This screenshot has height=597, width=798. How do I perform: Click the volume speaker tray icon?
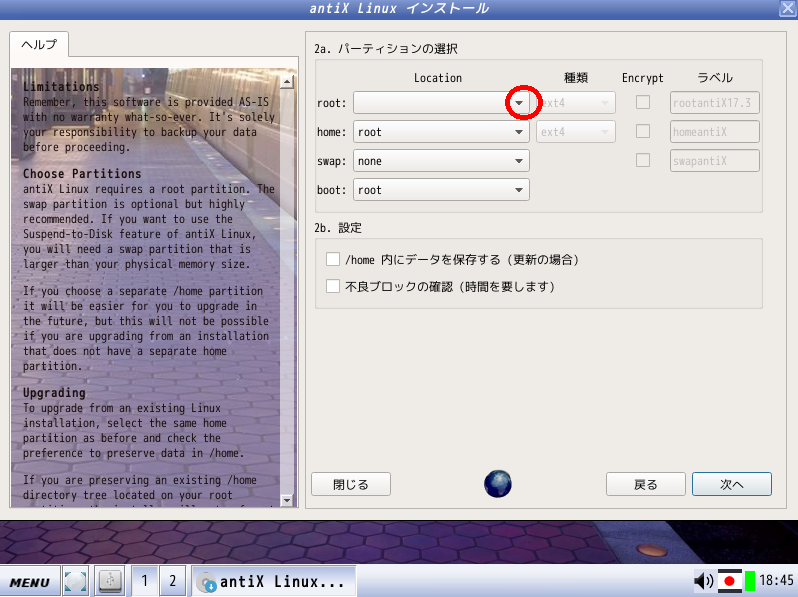tap(704, 581)
